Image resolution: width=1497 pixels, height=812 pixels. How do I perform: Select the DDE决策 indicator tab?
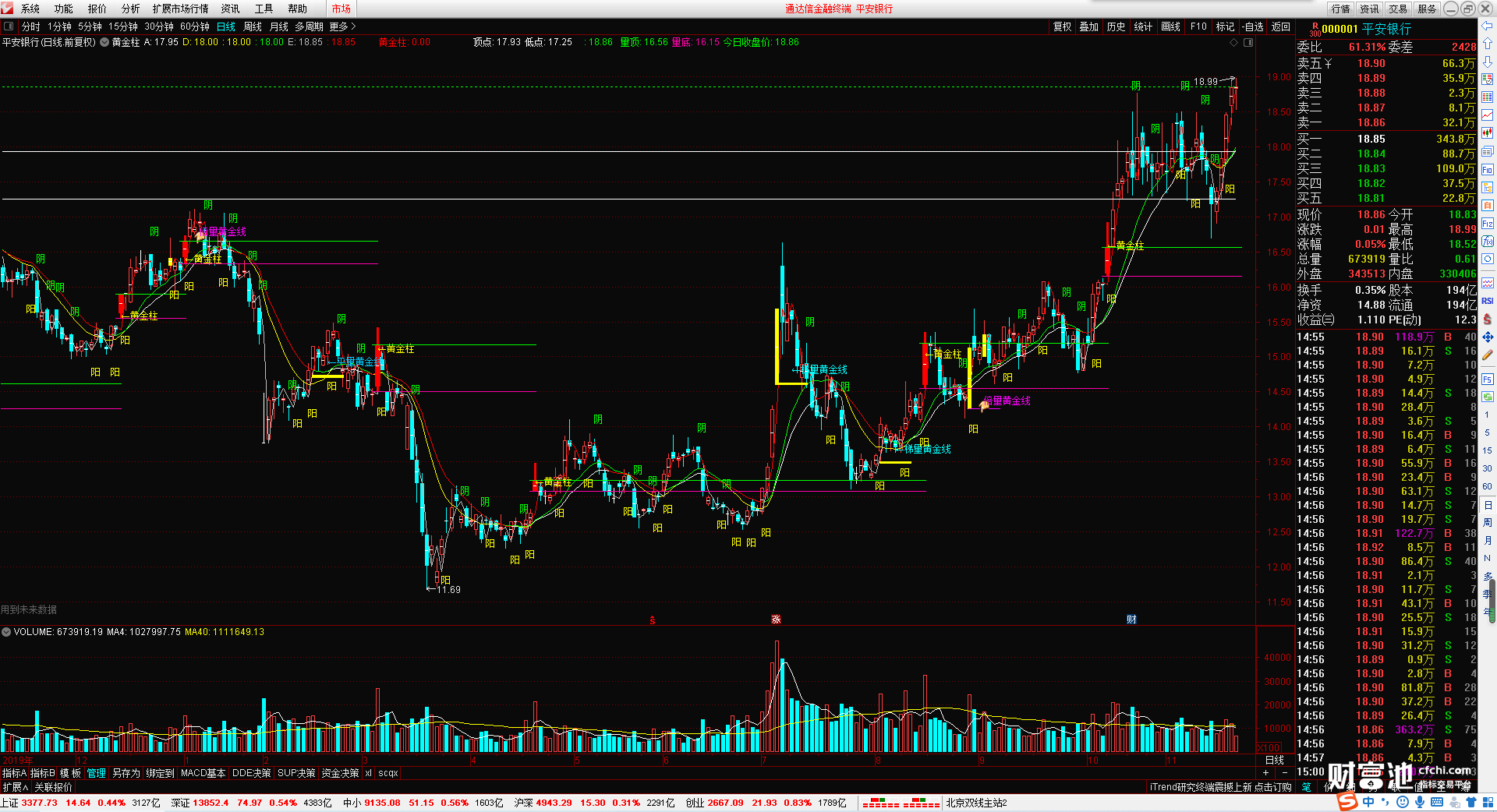coord(252,773)
